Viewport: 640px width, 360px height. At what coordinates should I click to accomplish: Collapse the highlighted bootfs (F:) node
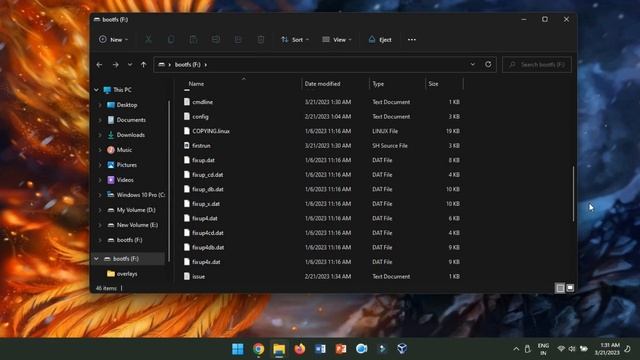97,259
